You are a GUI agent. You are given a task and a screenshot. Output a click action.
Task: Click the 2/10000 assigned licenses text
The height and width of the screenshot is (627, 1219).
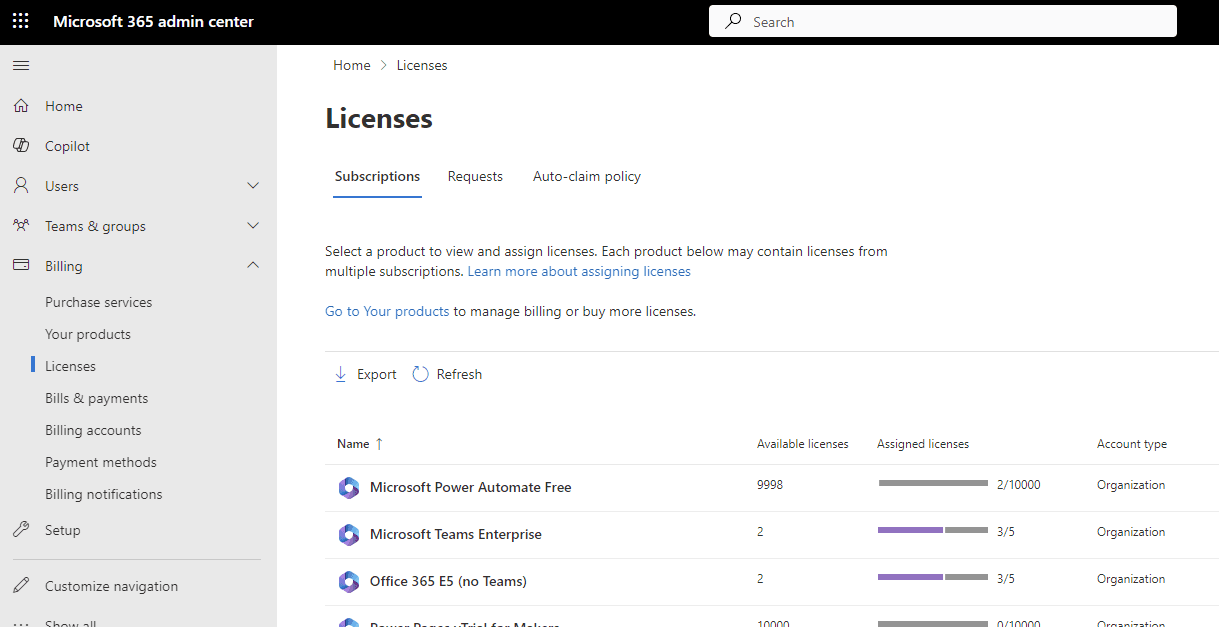1019,485
